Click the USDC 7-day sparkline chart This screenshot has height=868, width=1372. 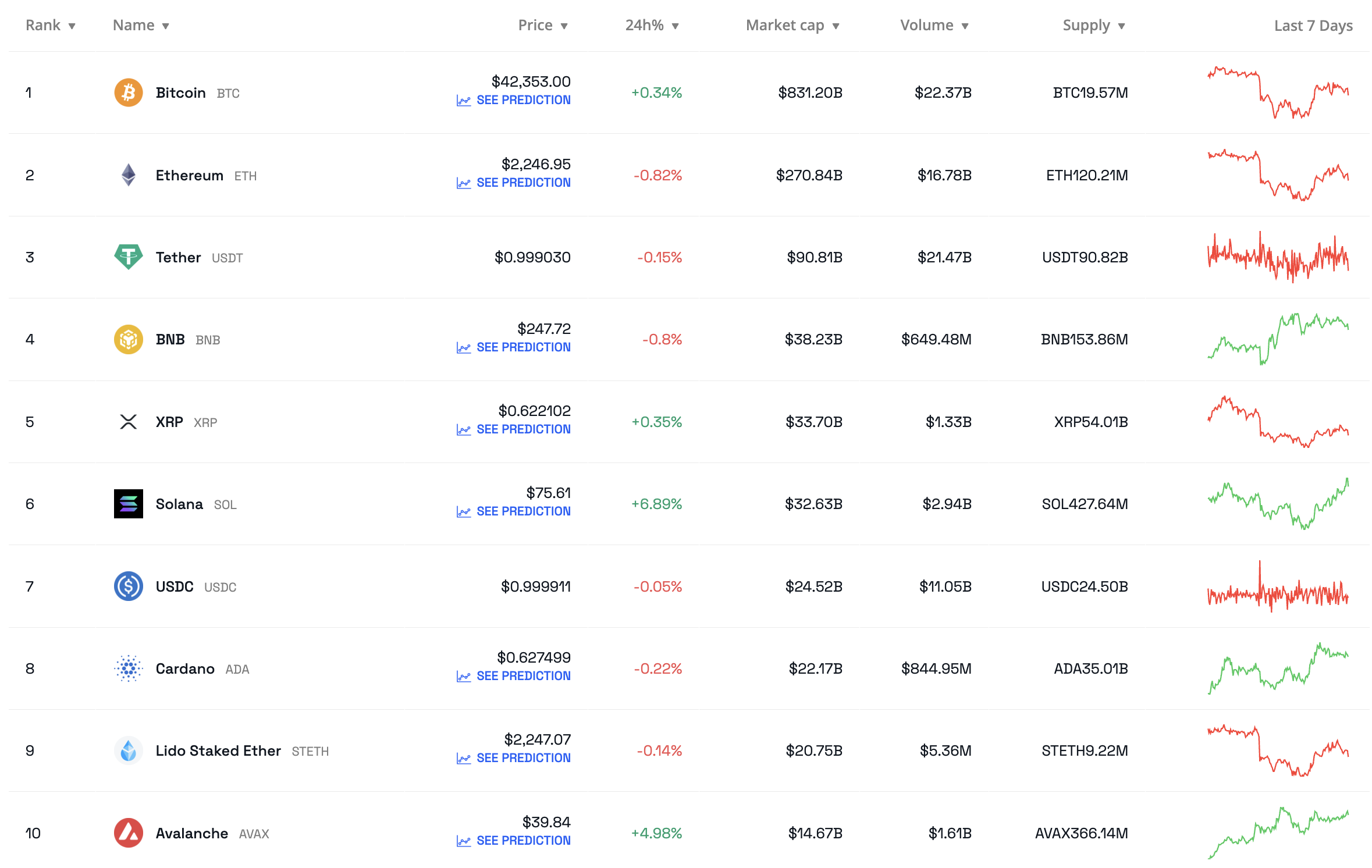click(1278, 586)
